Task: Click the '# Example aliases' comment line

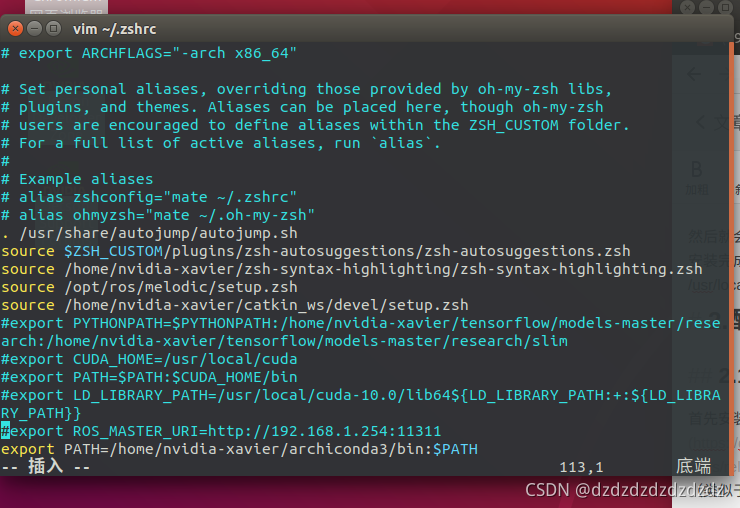Action: coord(77,179)
